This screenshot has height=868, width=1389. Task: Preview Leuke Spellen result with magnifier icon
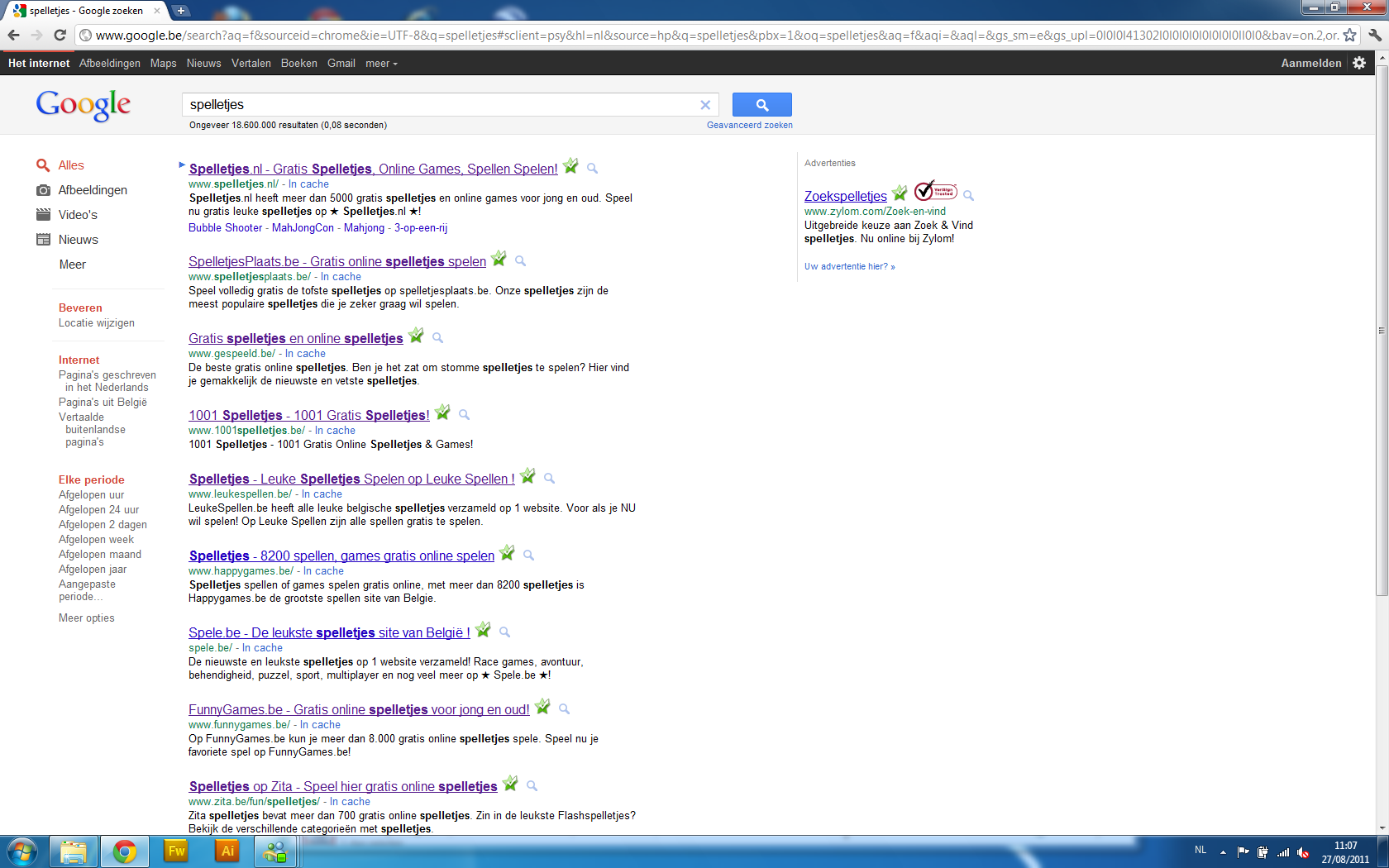point(549,479)
